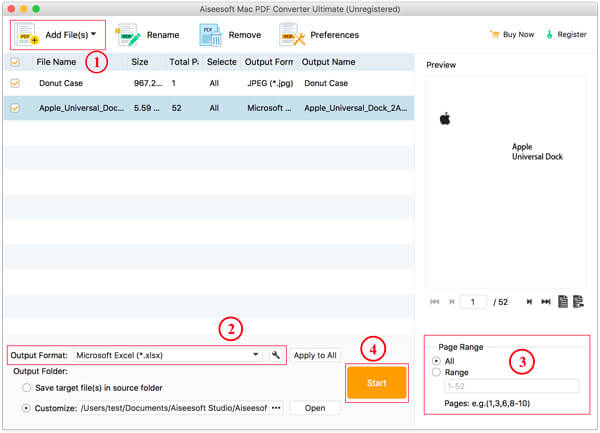This screenshot has width=600, height=433.
Task: Click the Remove PDF trash icon
Action: pos(210,35)
